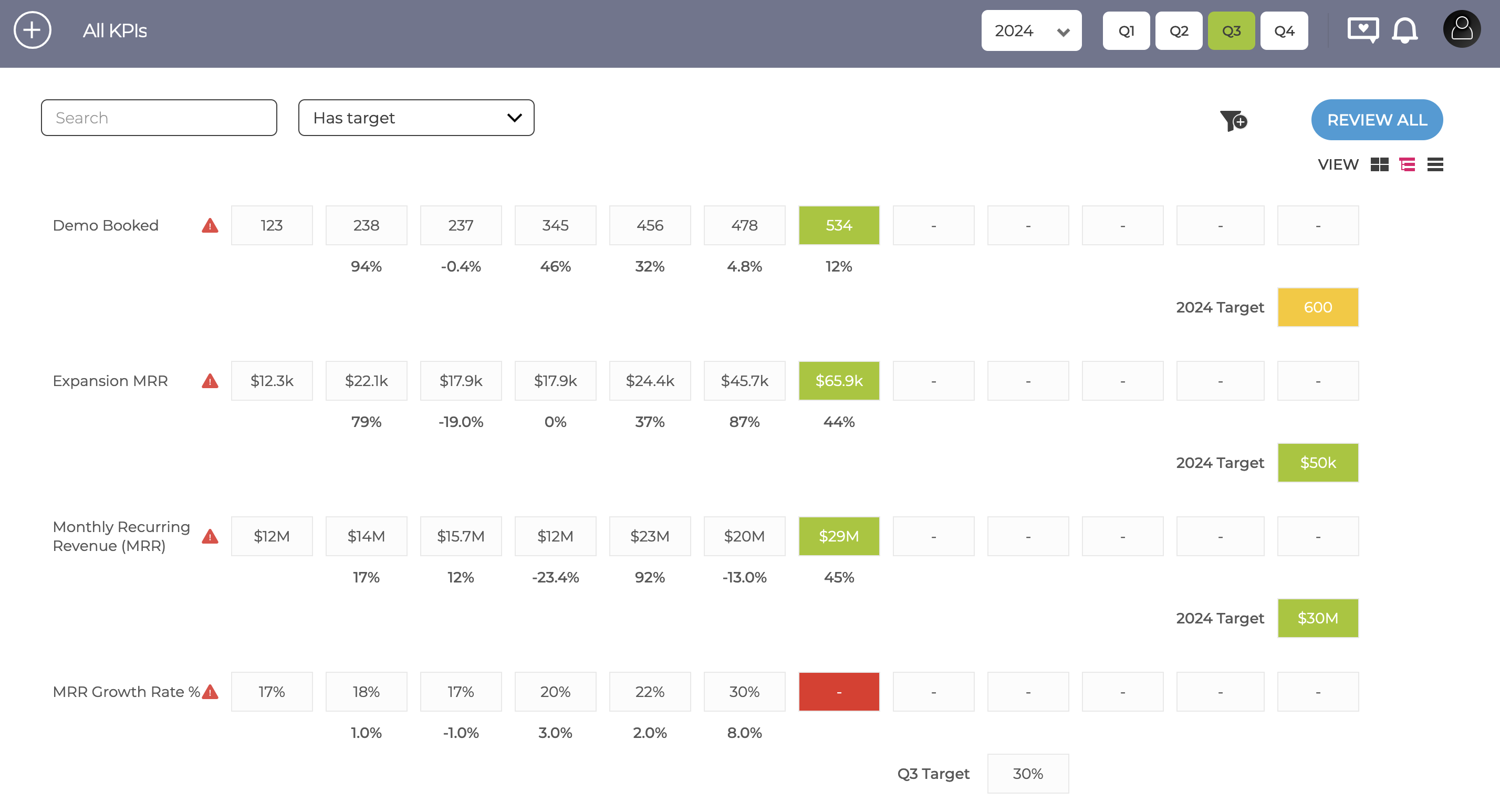Click the green $50k target cell
Viewport: 1500px width, 812px height.
(1318, 463)
